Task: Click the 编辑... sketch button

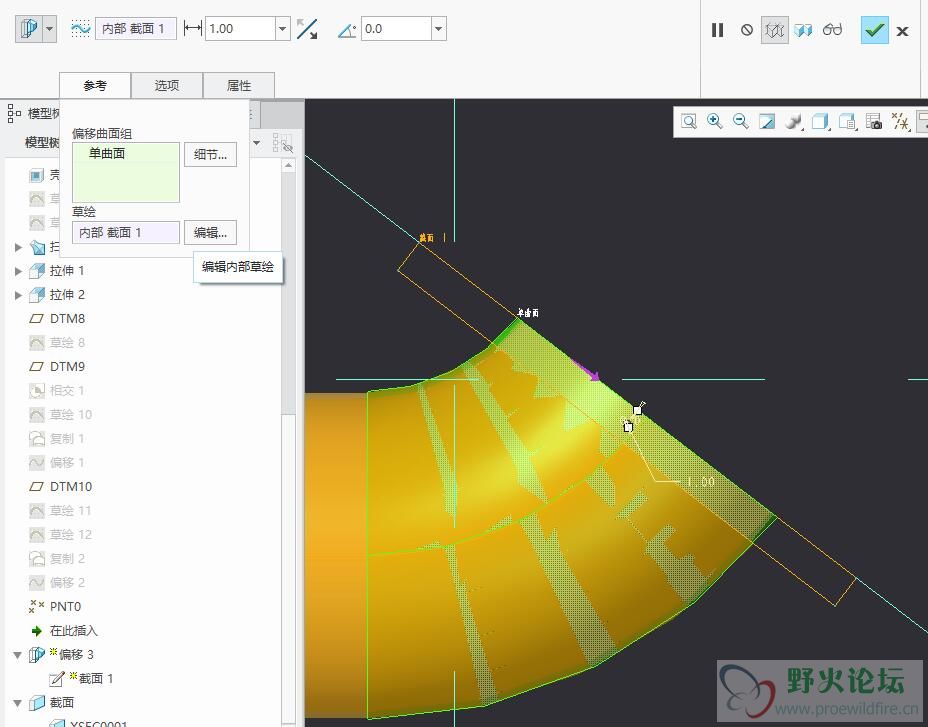Action: click(210, 233)
